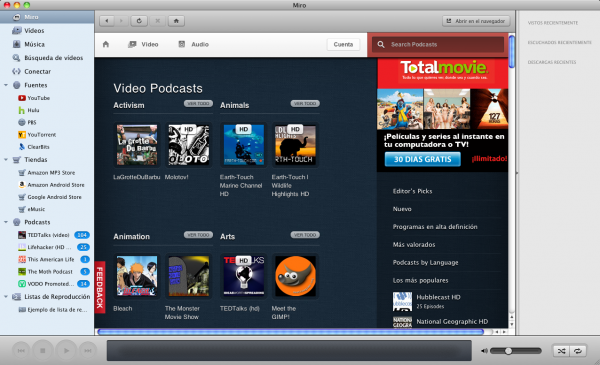Select Lifehacker (HD) podcast feed
This screenshot has height=365, width=600.
pos(47,247)
